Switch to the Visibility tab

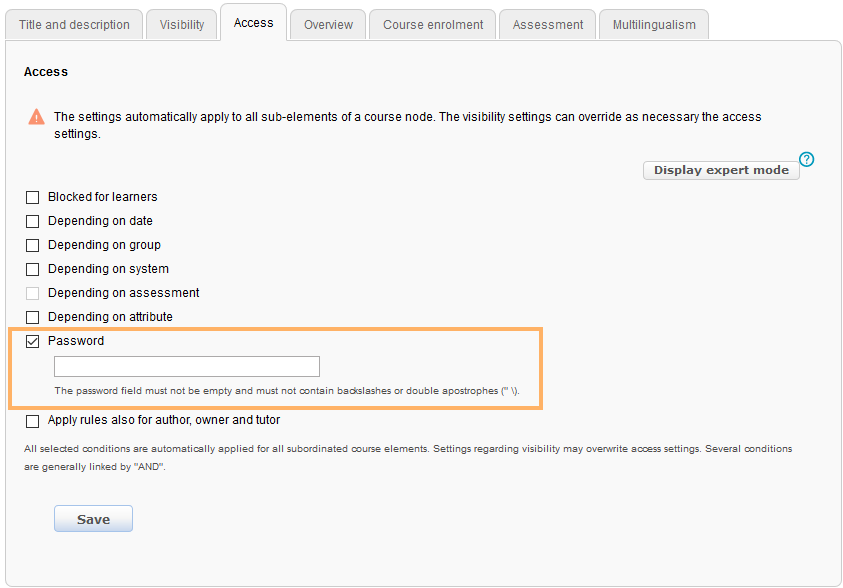click(181, 25)
